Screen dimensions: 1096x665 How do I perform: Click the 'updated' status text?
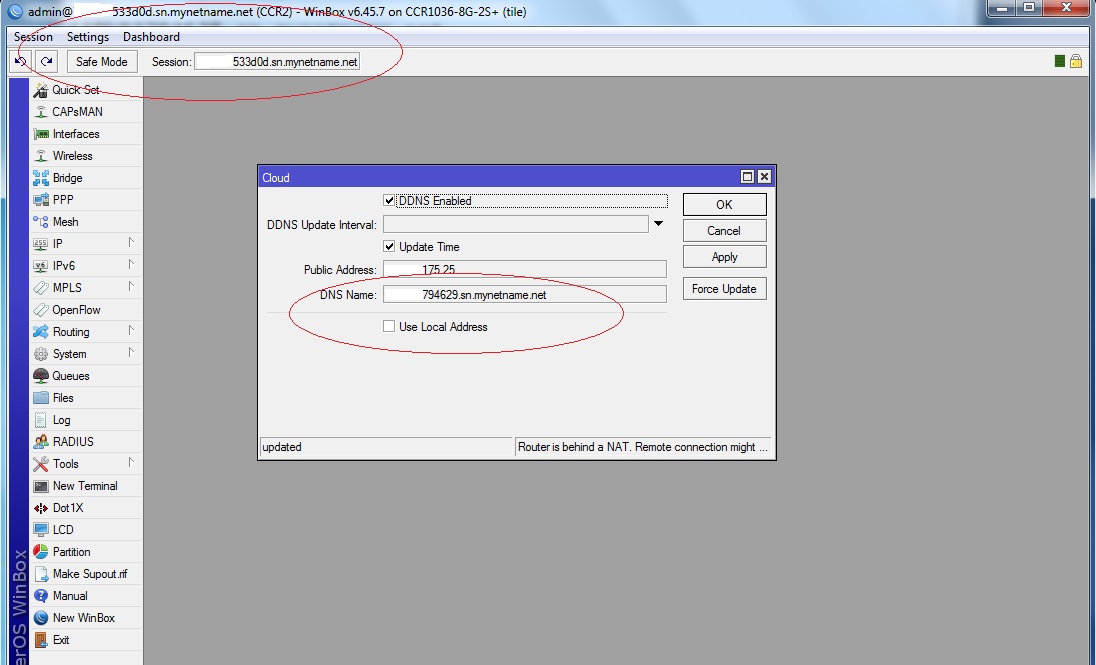coord(282,447)
